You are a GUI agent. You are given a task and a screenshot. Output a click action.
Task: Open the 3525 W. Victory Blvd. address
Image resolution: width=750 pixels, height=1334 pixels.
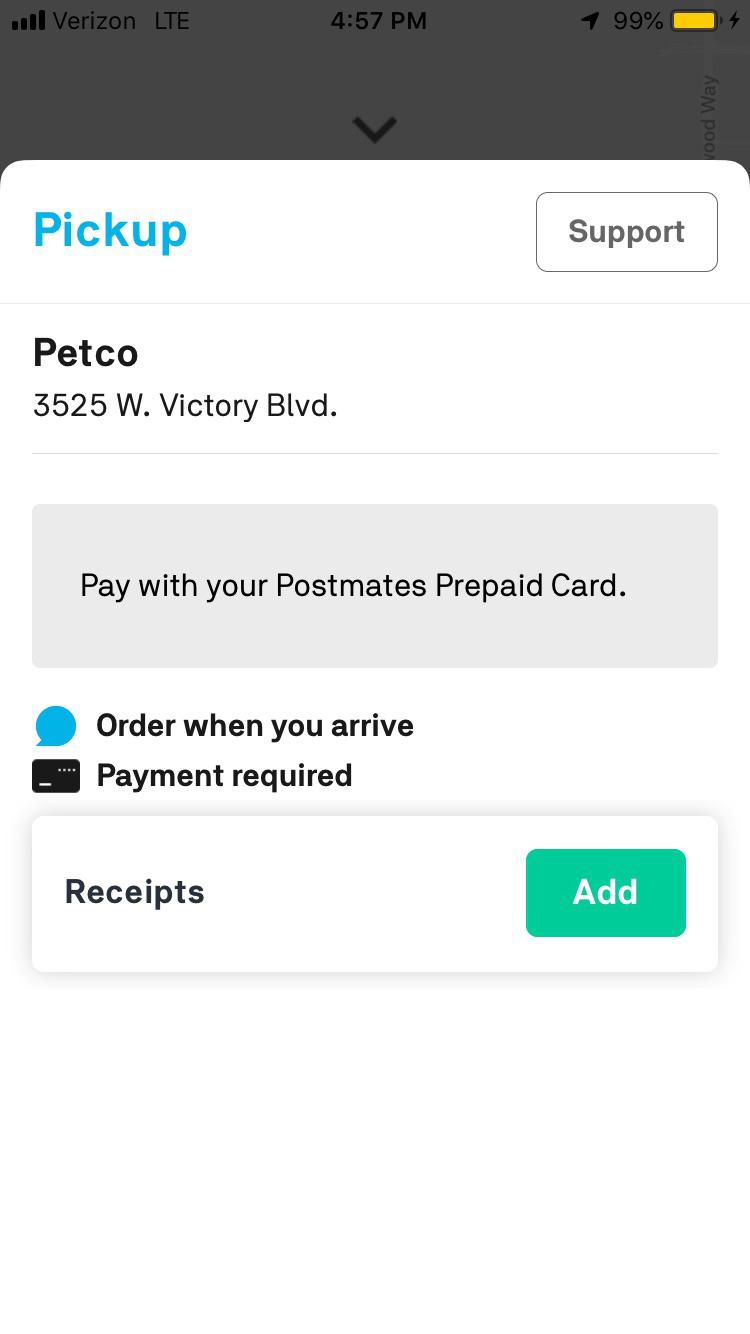185,405
